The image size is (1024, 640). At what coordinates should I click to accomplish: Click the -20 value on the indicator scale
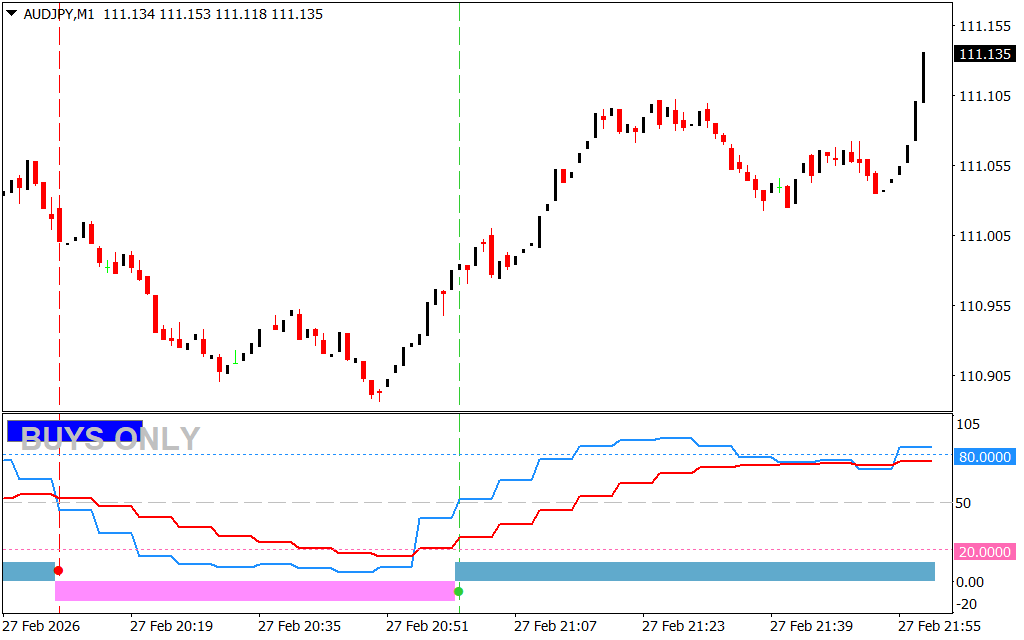coord(970,604)
